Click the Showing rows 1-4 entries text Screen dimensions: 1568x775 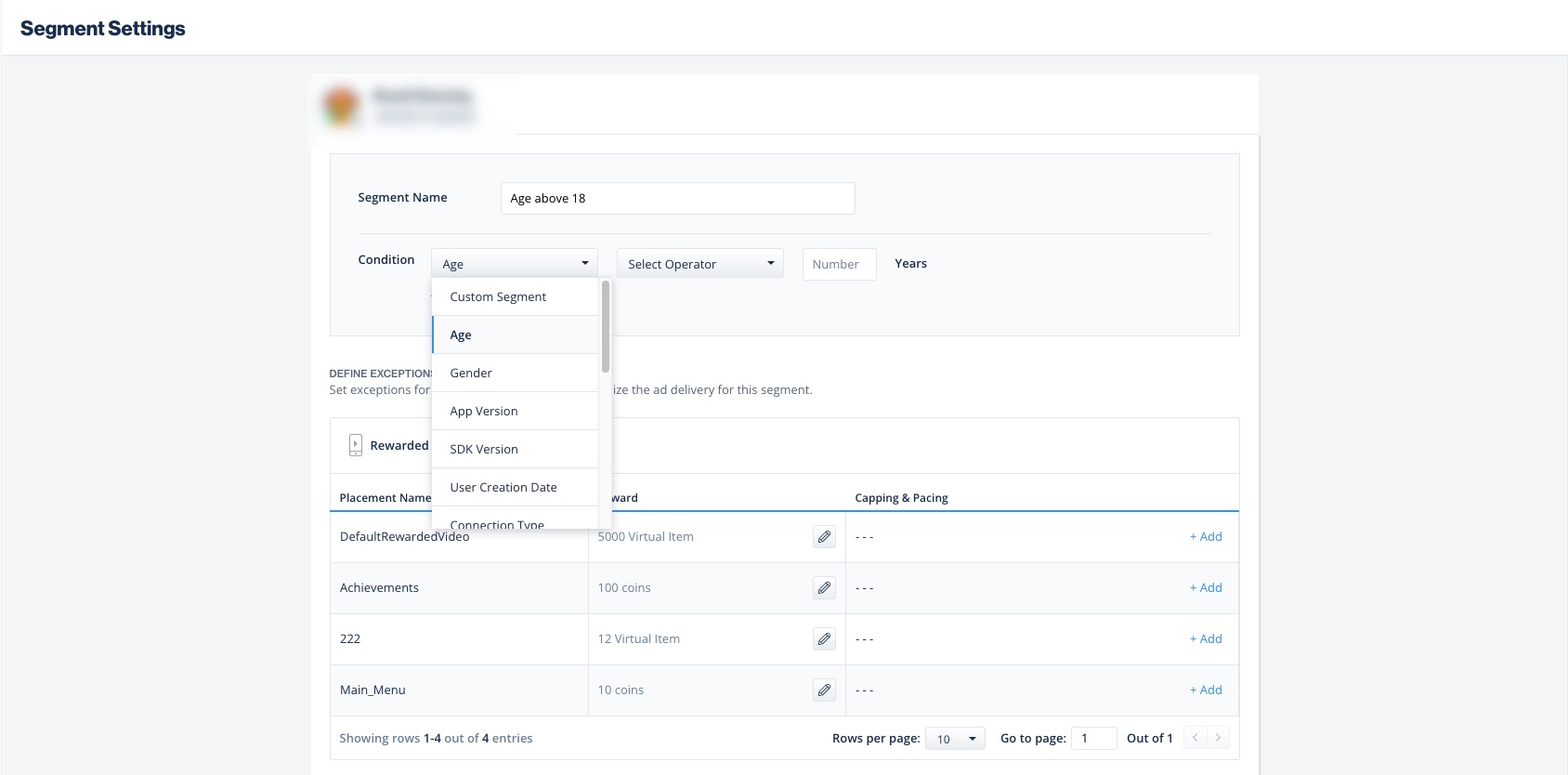point(436,739)
